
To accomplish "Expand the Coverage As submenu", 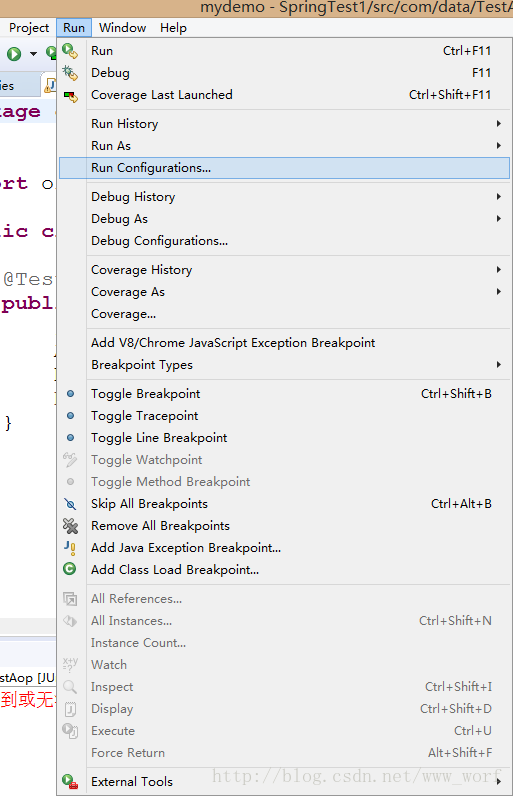I will coord(284,292).
